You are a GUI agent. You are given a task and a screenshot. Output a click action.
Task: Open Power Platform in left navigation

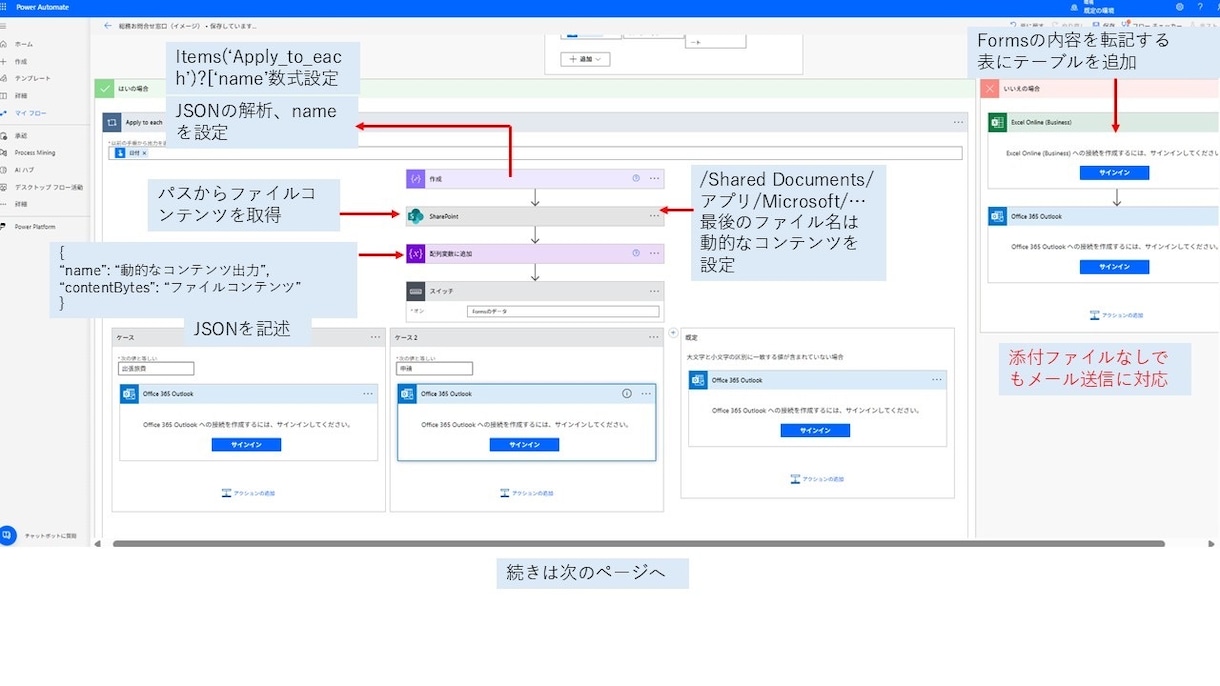click(x=35, y=227)
